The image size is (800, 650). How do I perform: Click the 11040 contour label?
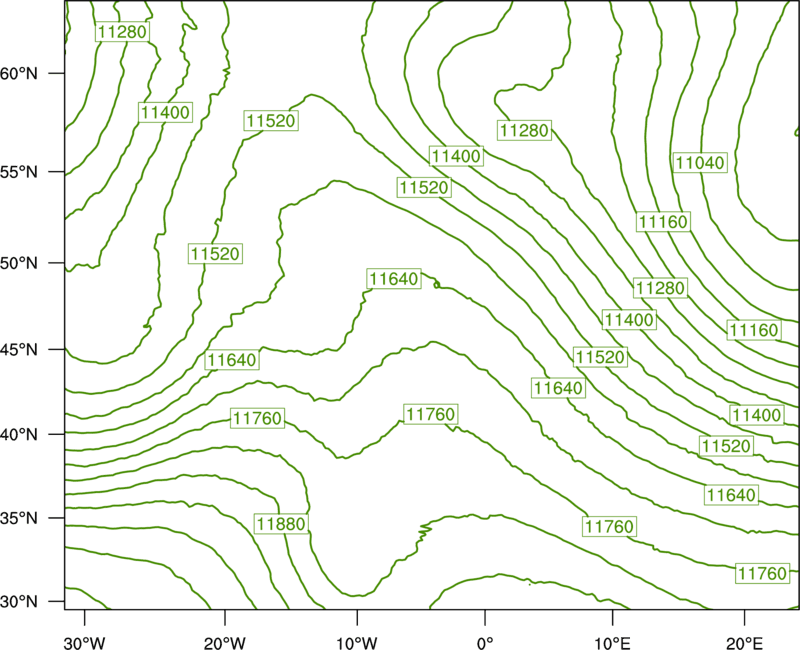tap(699, 163)
